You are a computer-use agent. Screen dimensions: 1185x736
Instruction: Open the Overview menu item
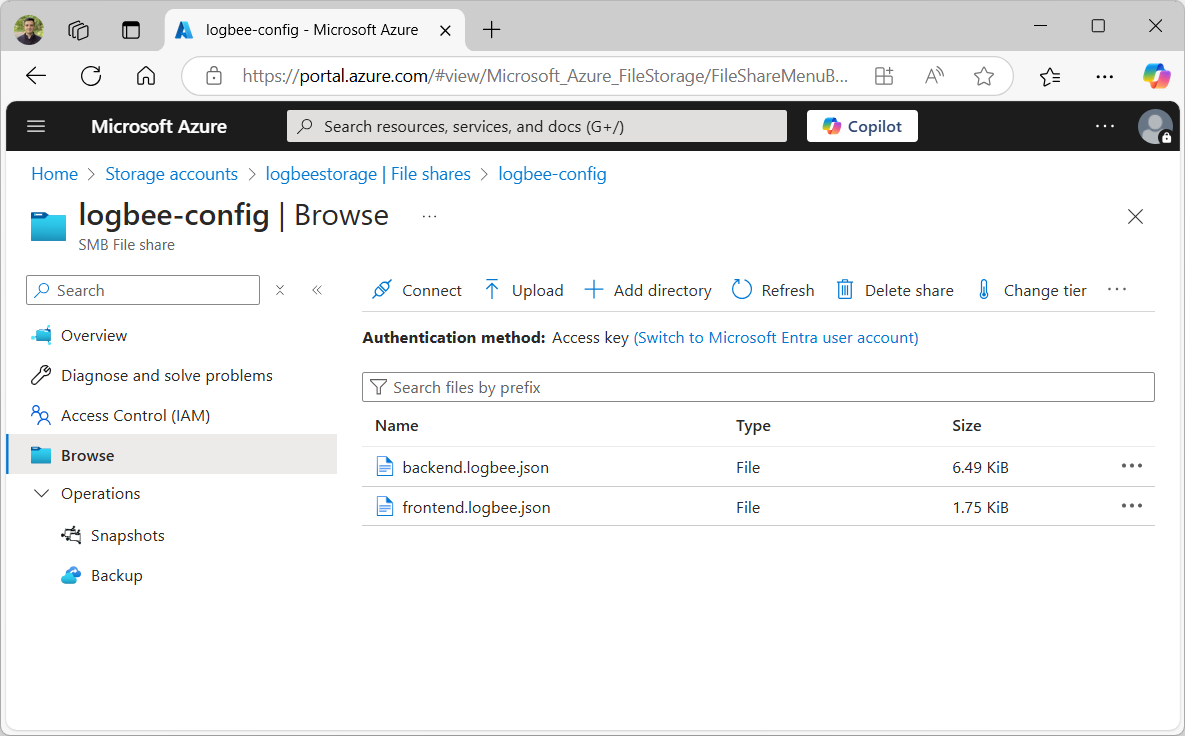[94, 336]
